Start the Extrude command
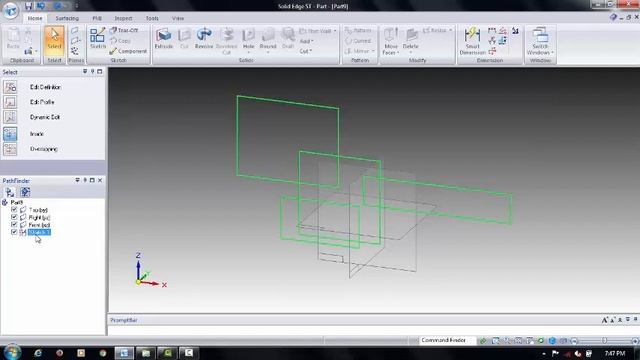 click(x=164, y=39)
